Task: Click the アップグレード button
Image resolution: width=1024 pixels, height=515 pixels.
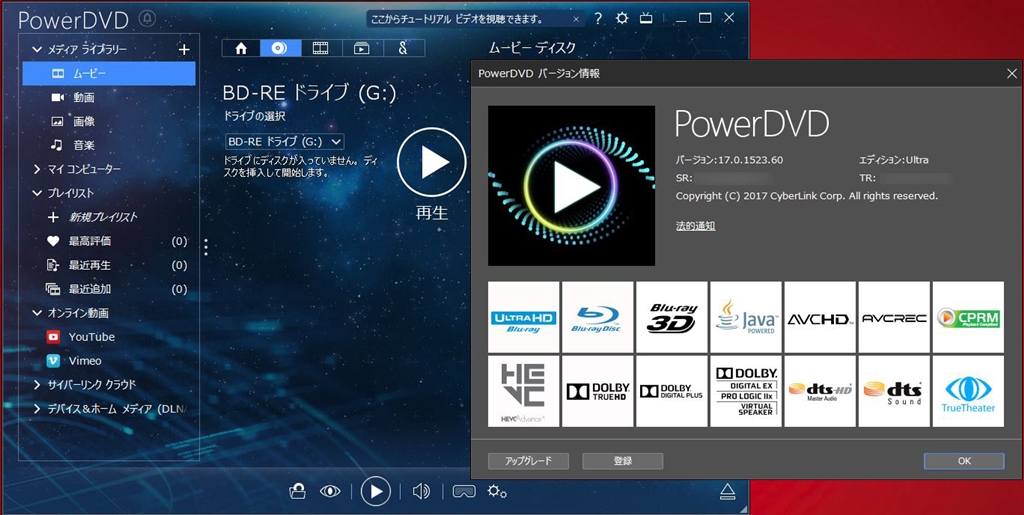Action: click(x=528, y=461)
